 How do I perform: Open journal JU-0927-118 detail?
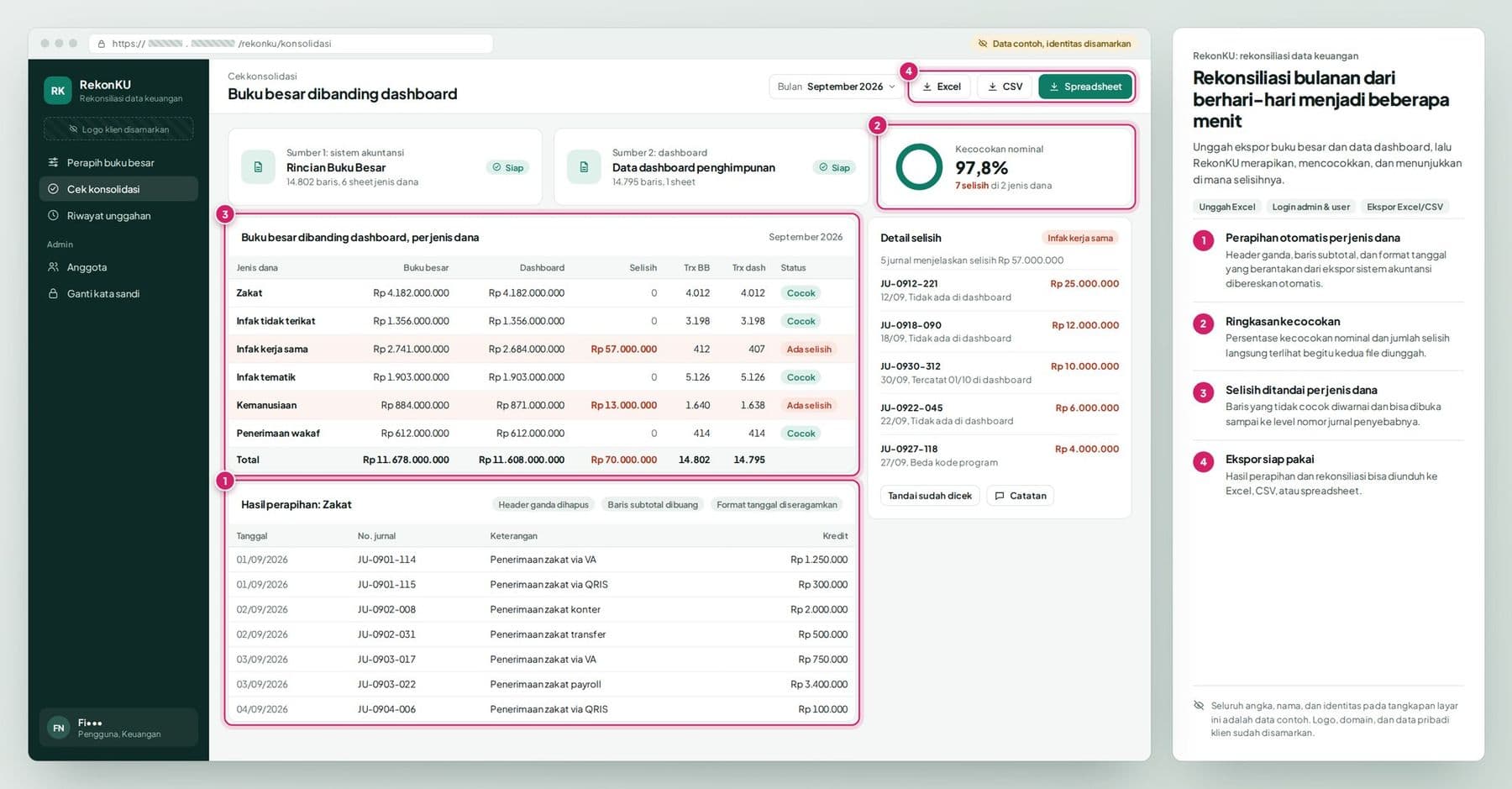[x=1000, y=455]
